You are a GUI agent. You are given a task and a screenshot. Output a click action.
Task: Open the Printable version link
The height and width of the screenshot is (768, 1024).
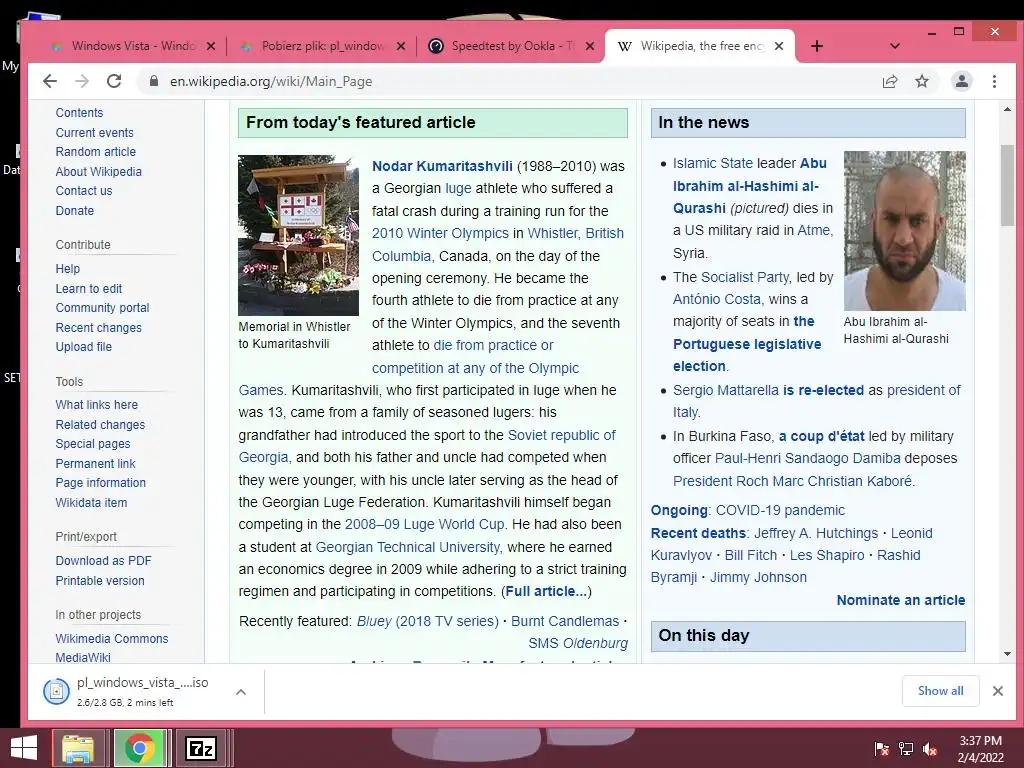pyautogui.click(x=100, y=581)
